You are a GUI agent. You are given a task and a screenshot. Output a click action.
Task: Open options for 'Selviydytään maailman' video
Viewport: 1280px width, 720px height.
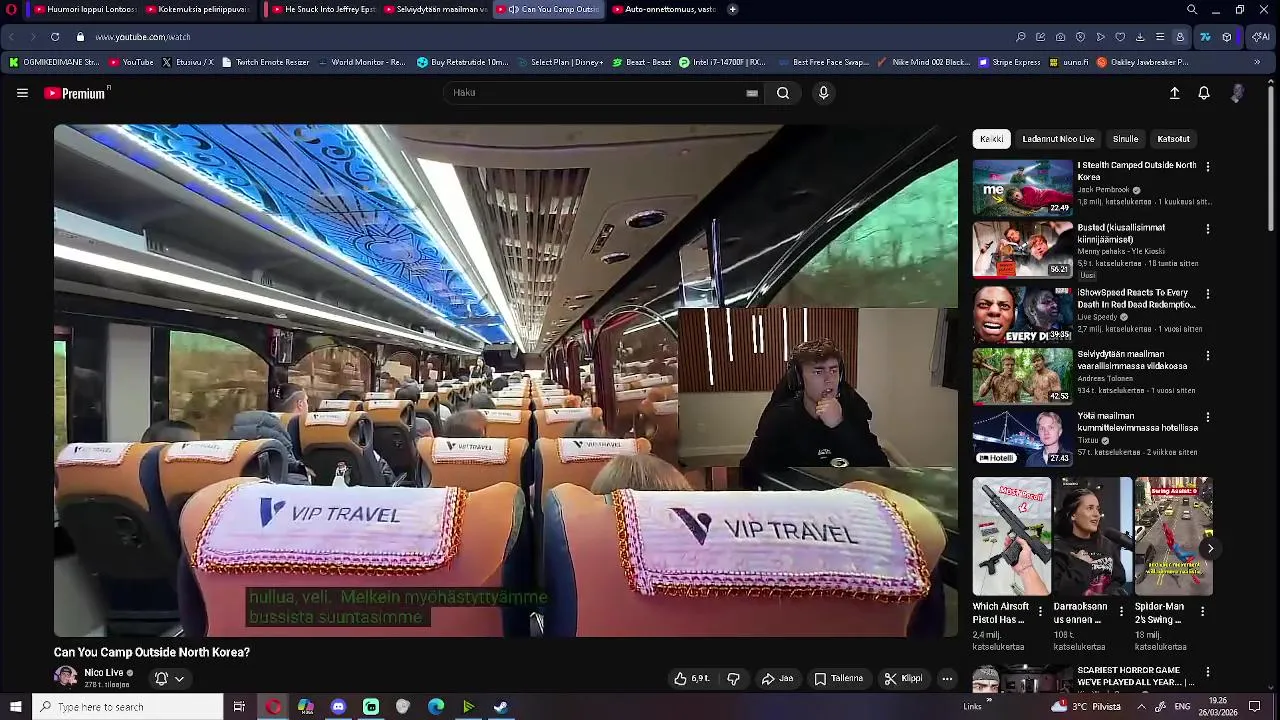point(1207,356)
